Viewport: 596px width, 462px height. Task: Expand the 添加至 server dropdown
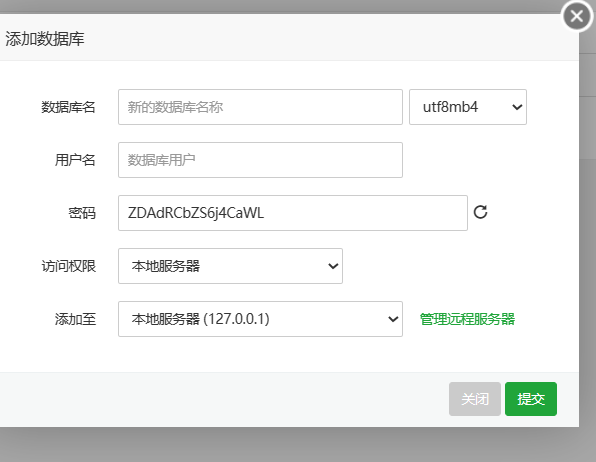click(260, 319)
